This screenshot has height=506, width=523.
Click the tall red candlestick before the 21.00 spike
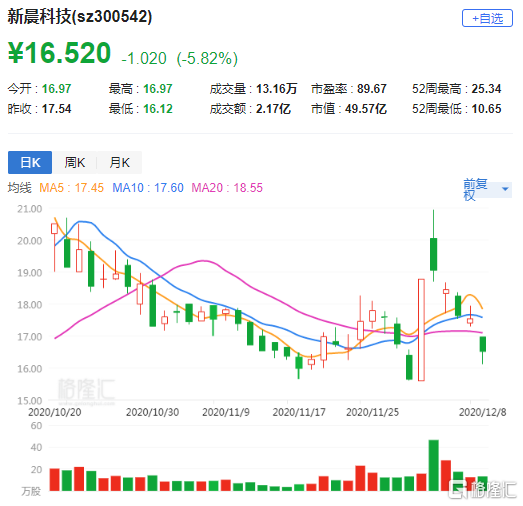coord(421,330)
